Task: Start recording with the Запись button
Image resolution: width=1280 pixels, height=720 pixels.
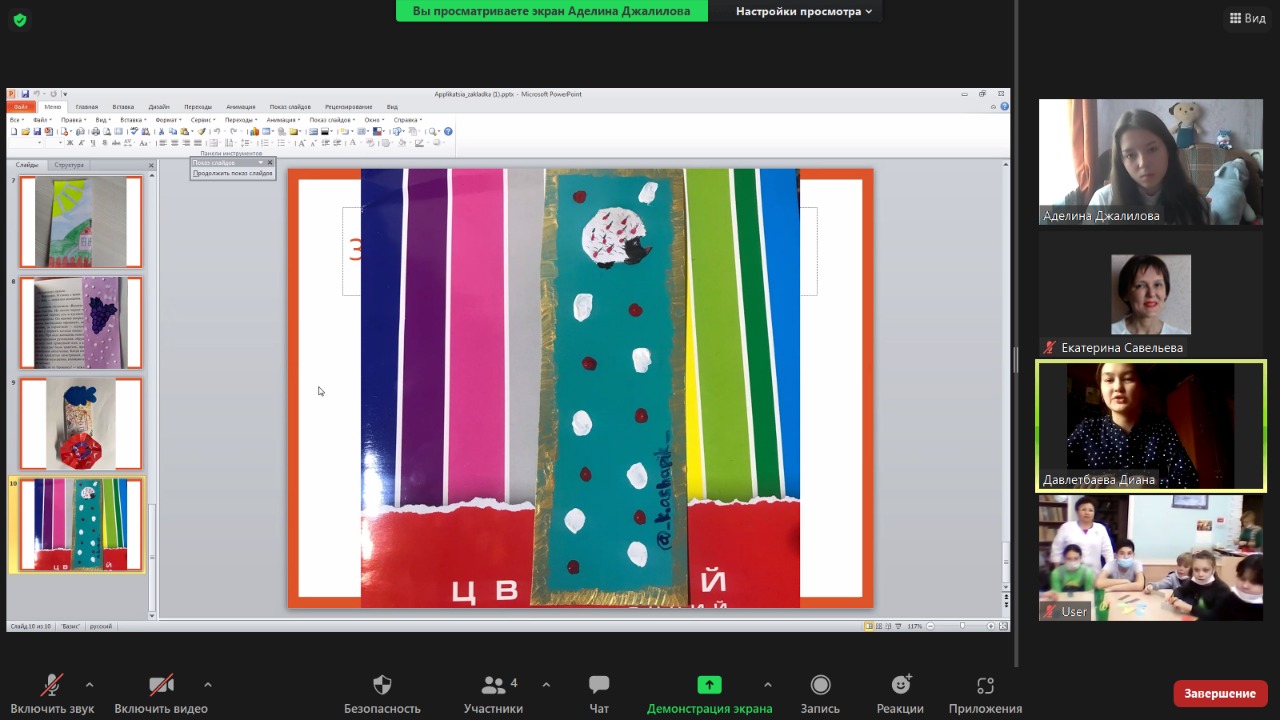Action: tap(820, 694)
